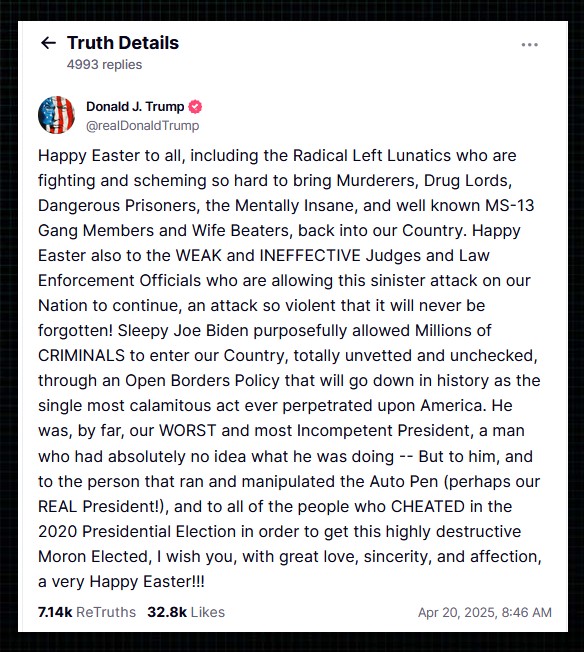The image size is (584, 652).
Task: Click the word INEFFECTIVE in the post
Action: pyautogui.click(x=310, y=255)
